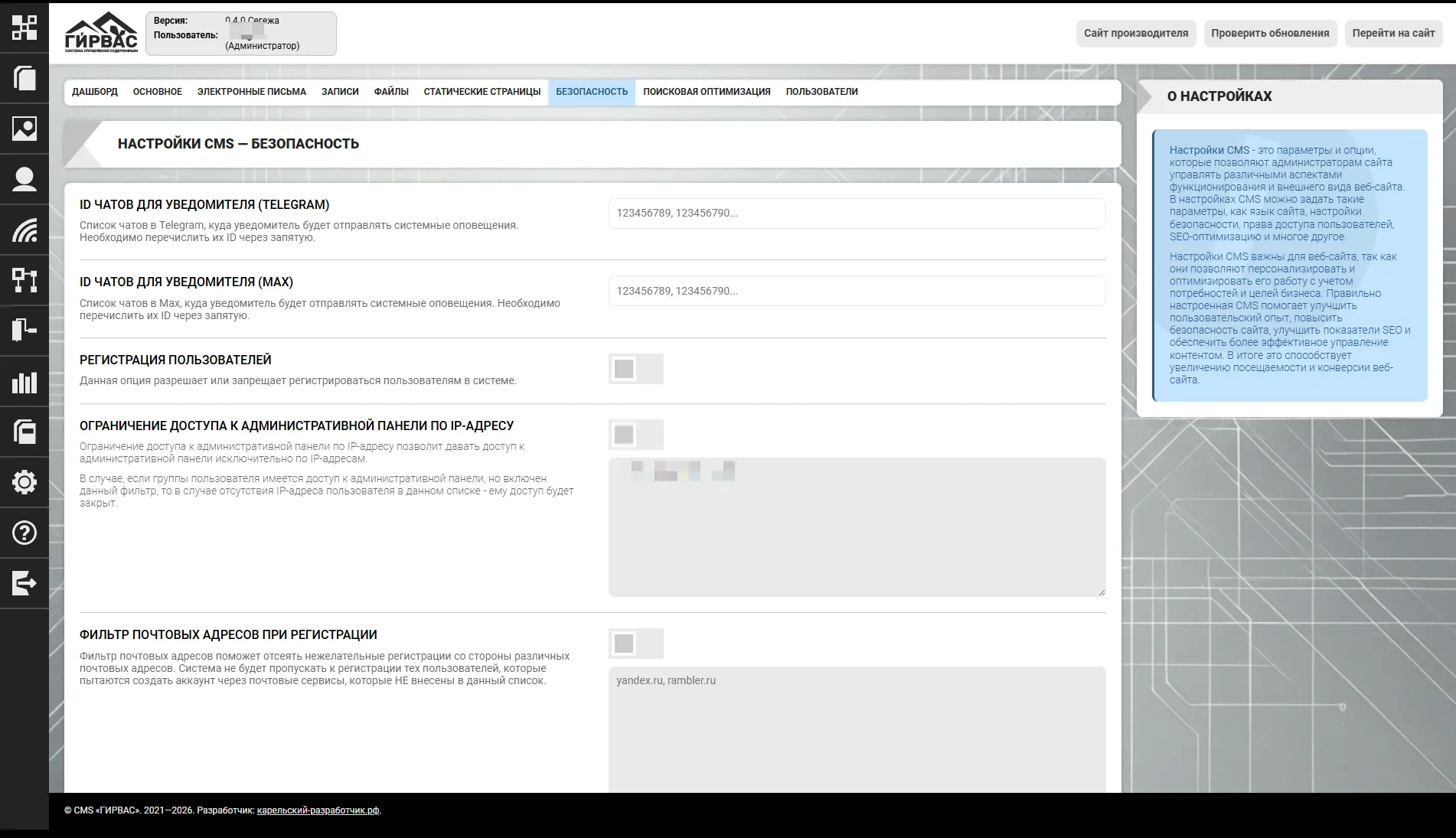Click the Проверить обновления button
The image size is (1456, 838).
click(x=1270, y=33)
